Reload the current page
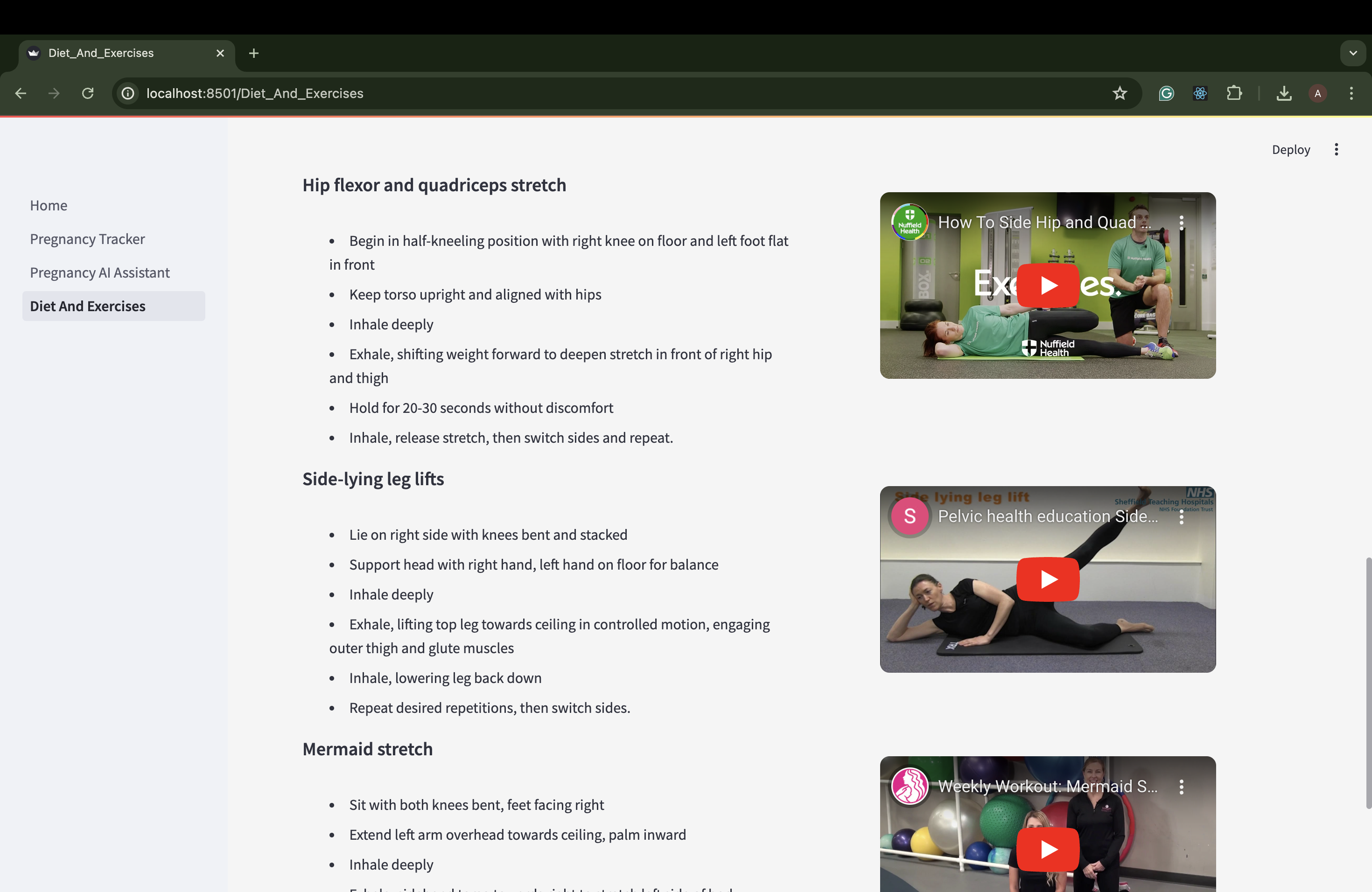 coord(88,93)
